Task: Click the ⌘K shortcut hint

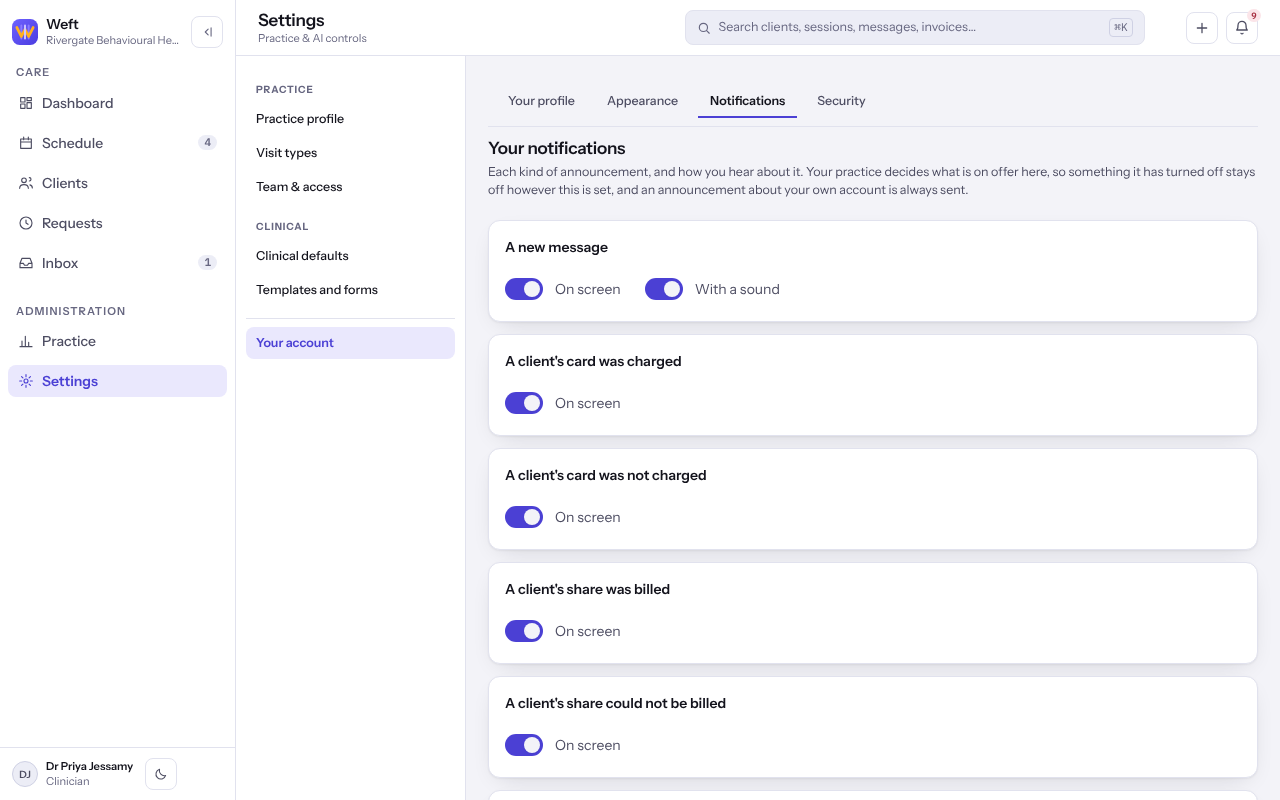Action: click(1121, 28)
